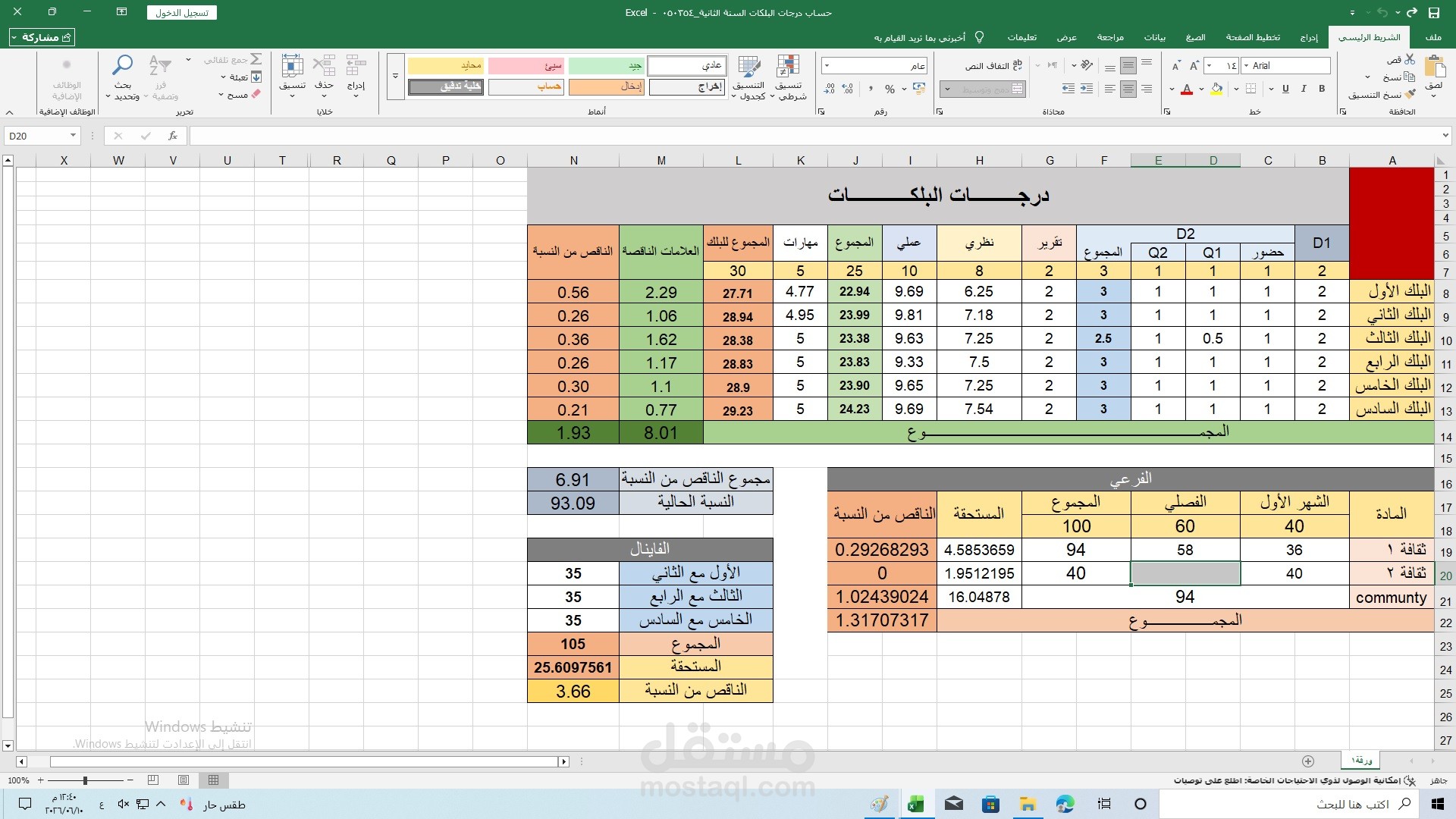Open the Data (بيانات) tab
1456x819 pixels.
[x=1155, y=37]
